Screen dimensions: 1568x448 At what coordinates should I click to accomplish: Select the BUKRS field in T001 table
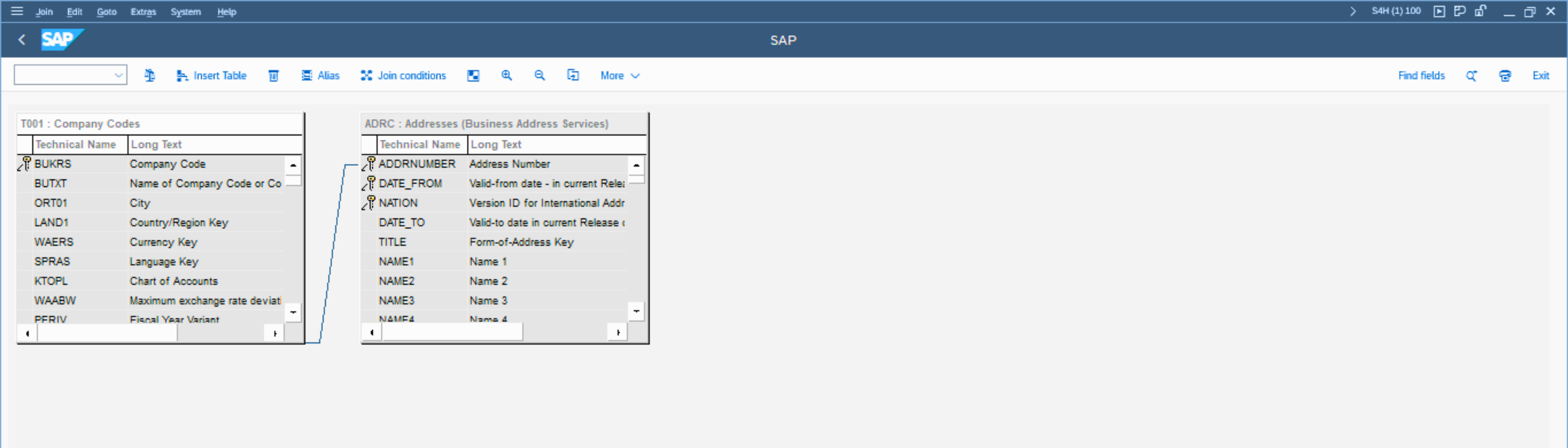pos(53,164)
